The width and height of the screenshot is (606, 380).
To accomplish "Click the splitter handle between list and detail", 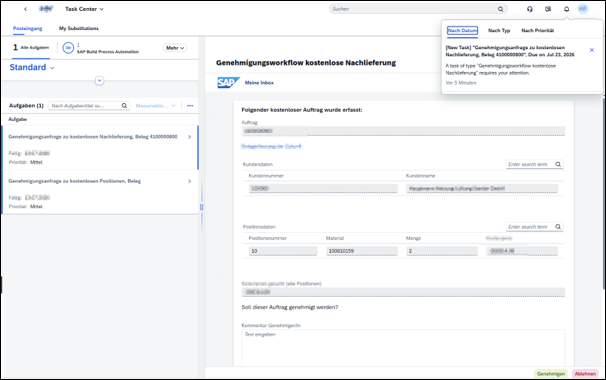I will [x=201, y=207].
